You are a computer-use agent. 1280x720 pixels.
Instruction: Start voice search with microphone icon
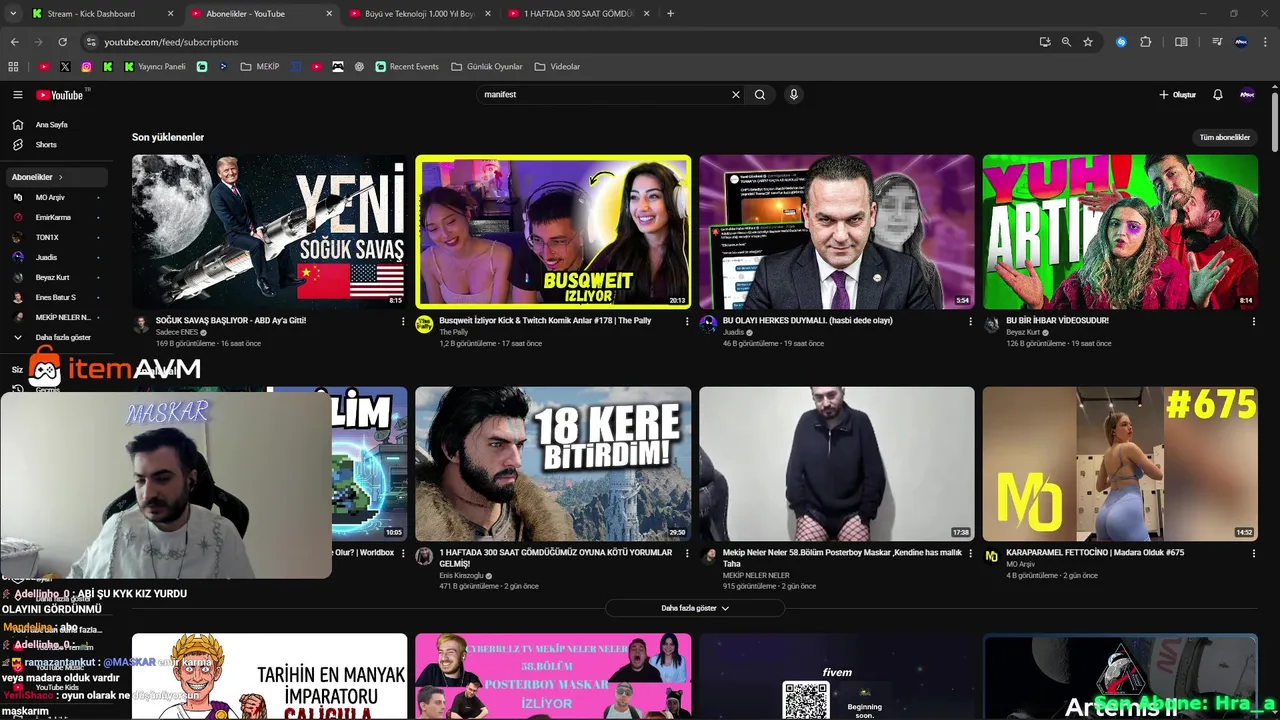click(794, 95)
